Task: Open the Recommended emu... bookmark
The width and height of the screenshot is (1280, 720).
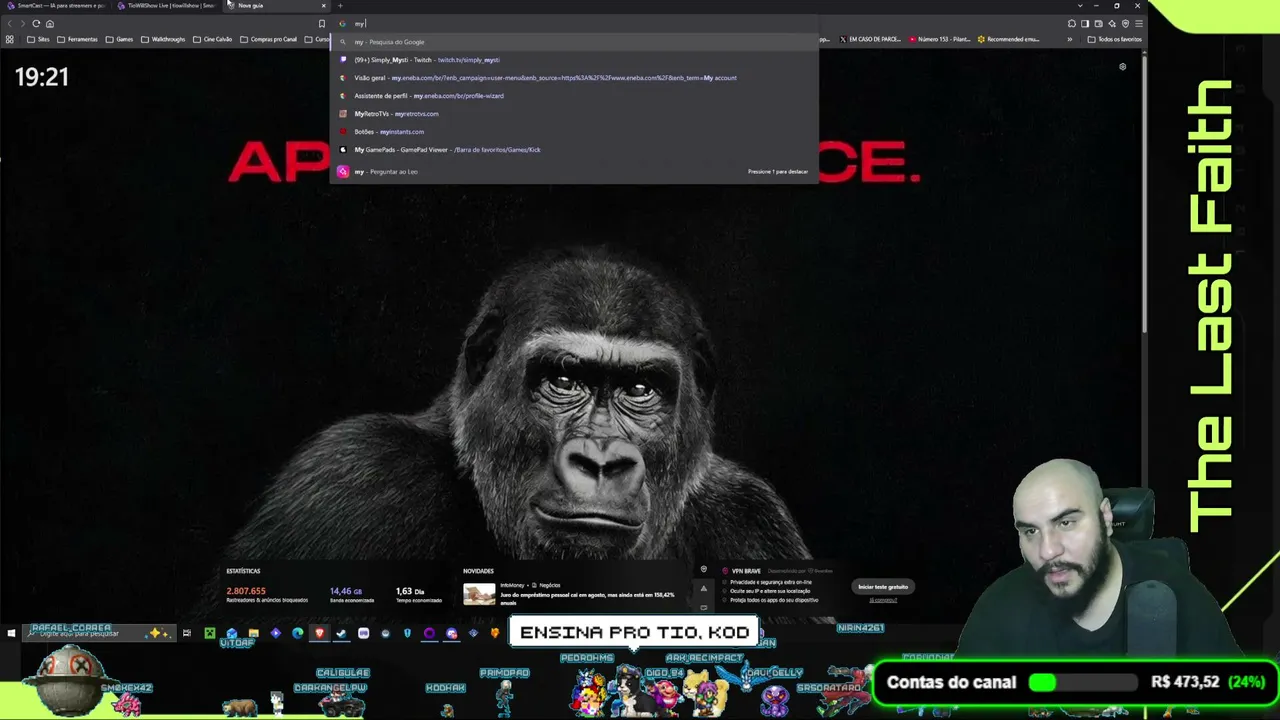Action: click(x=1008, y=39)
